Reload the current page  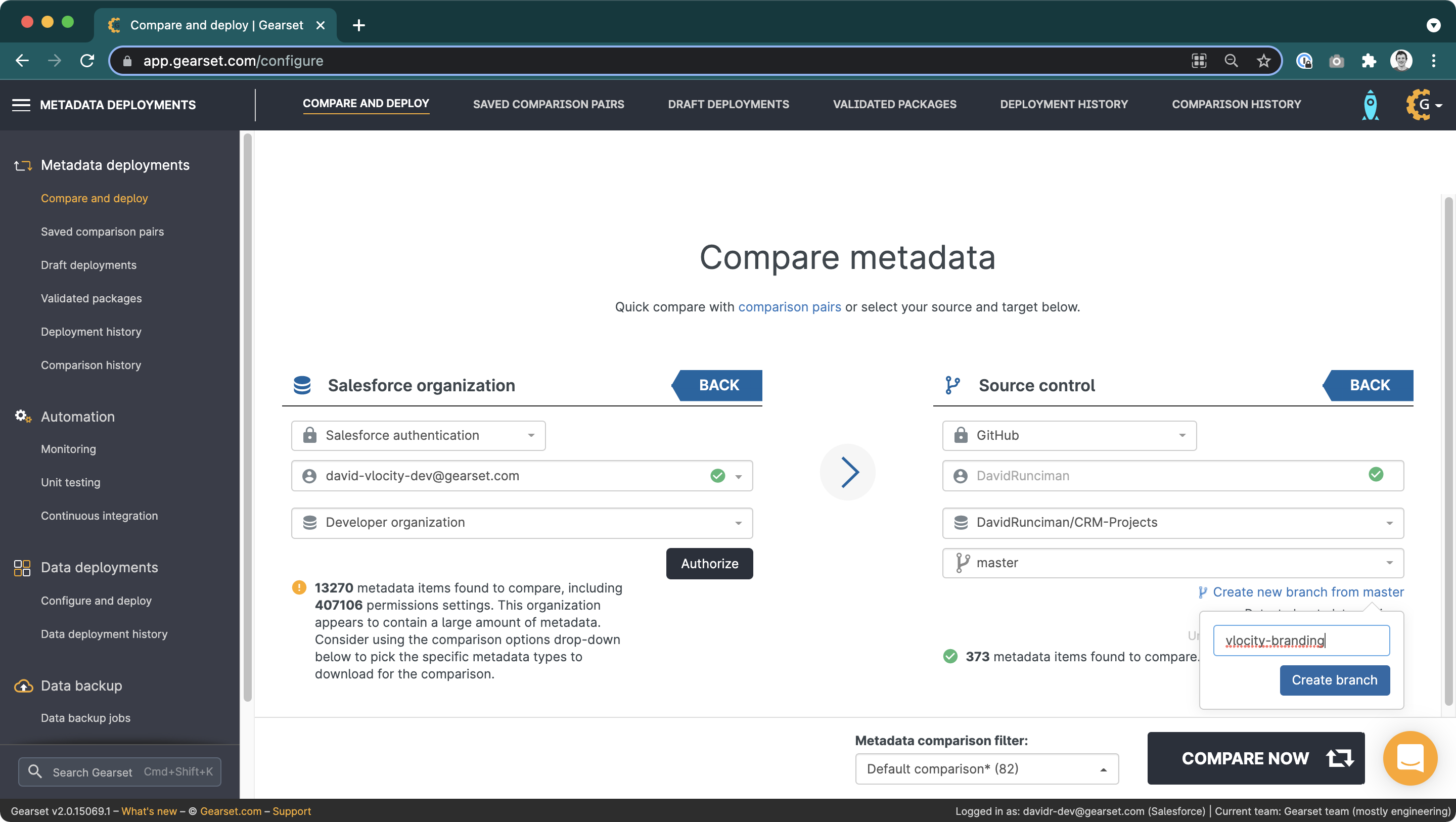tap(87, 61)
